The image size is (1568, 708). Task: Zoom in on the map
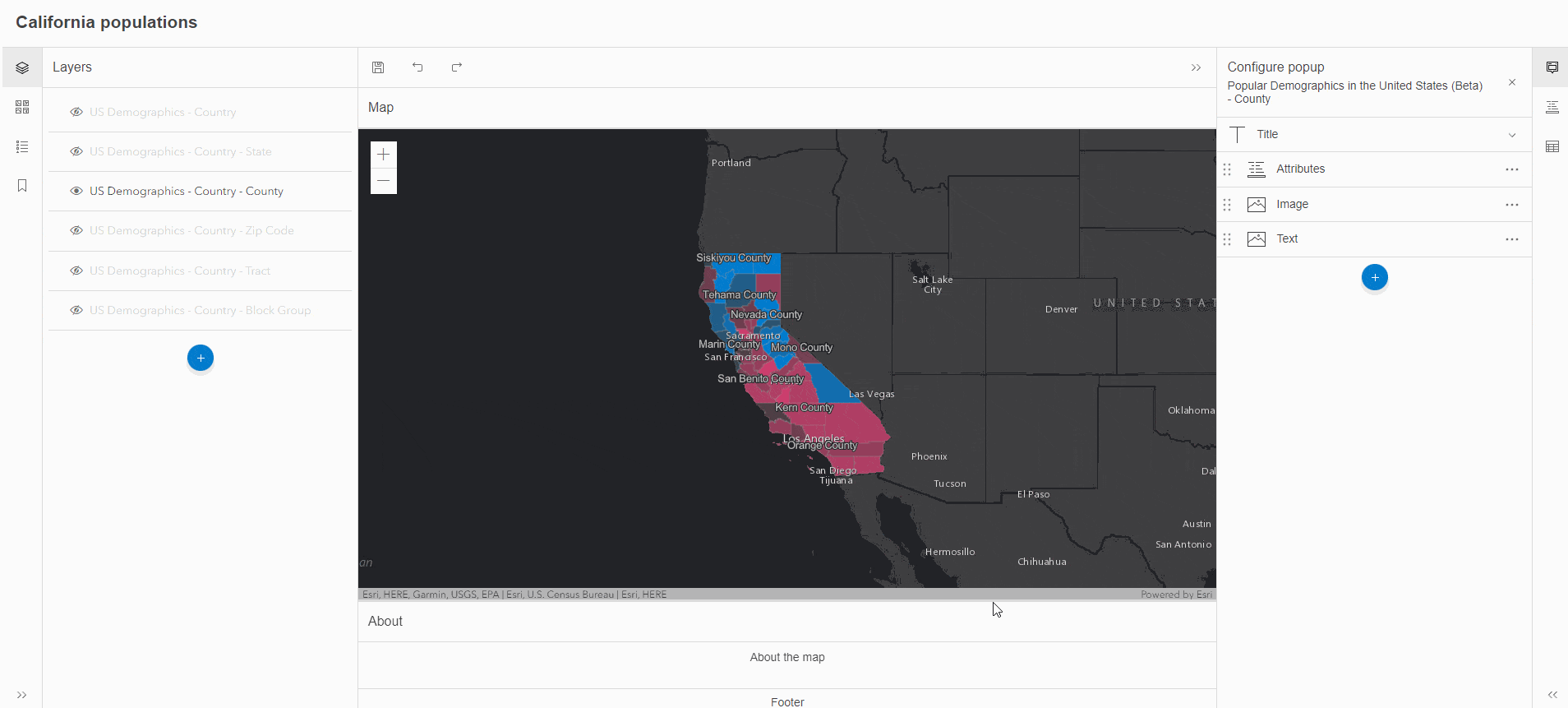click(383, 155)
